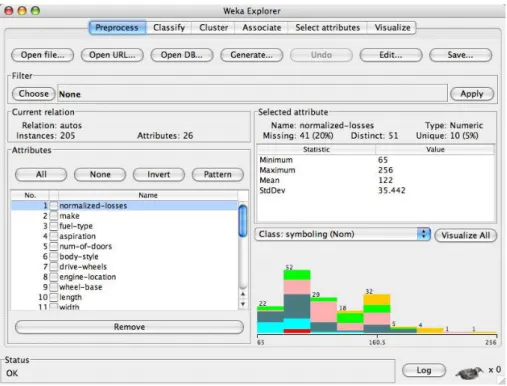Tick the normalized-losses attribute checkbox
507x386 pixels.
(x=54, y=206)
